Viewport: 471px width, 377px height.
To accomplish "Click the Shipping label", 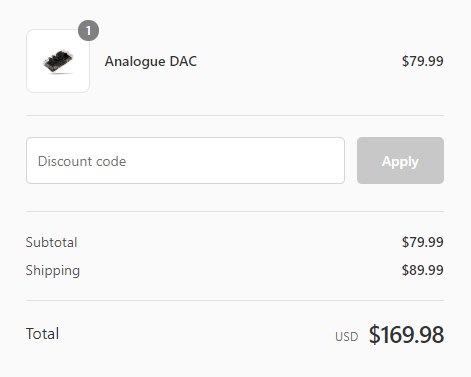I will click(x=53, y=270).
